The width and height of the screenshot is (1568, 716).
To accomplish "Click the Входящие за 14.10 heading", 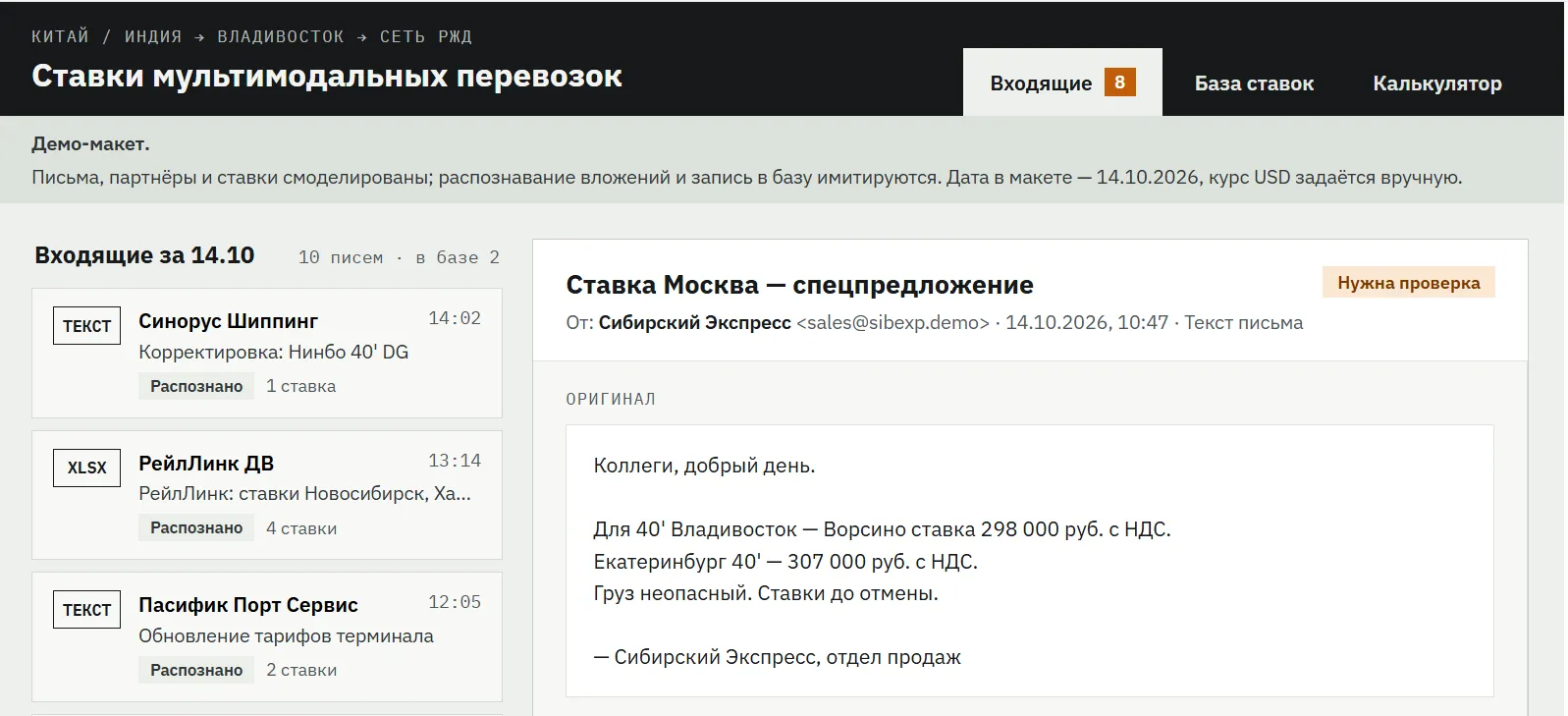I will (144, 255).
